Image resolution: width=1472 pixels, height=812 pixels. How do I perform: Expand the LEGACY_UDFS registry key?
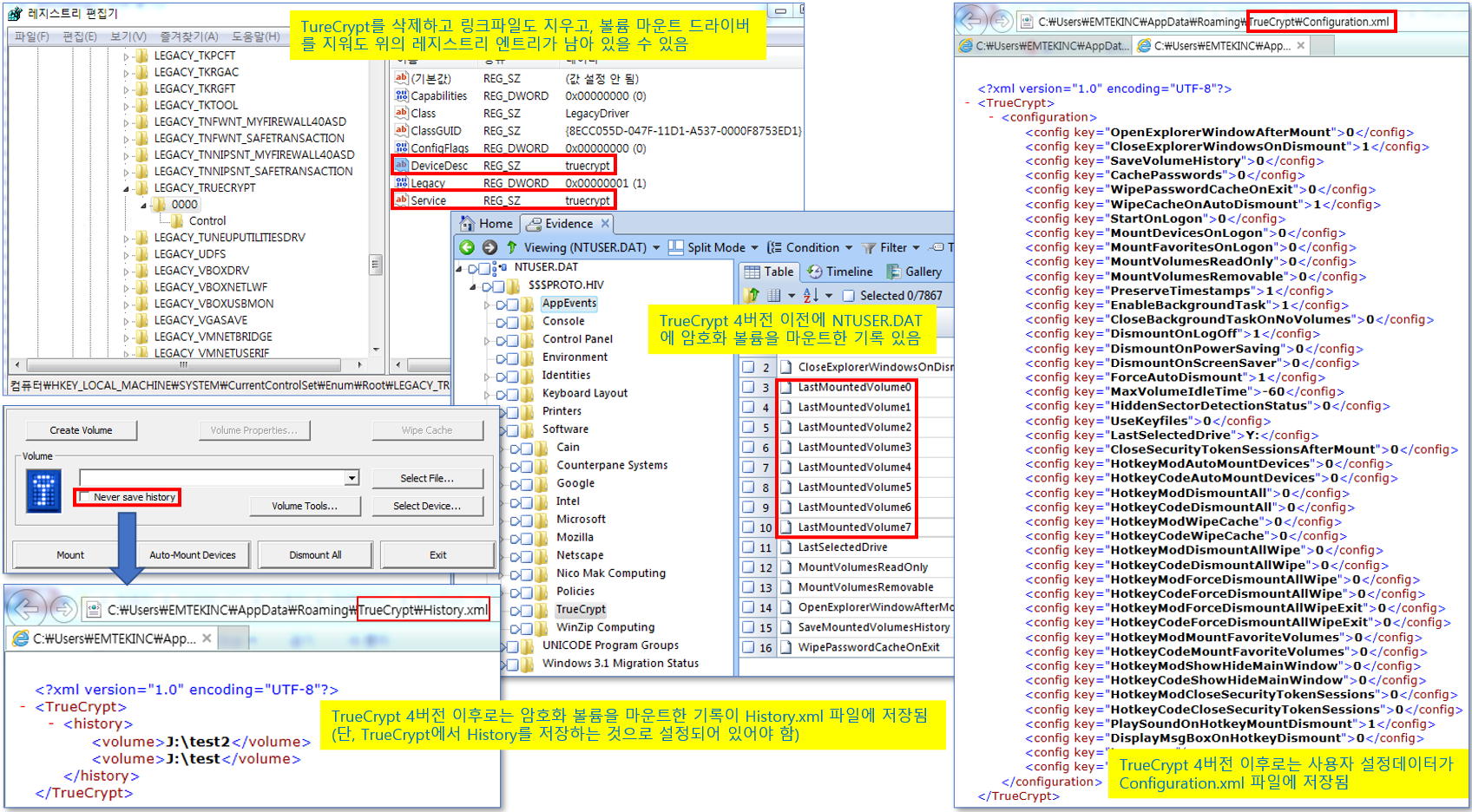pyautogui.click(x=127, y=254)
